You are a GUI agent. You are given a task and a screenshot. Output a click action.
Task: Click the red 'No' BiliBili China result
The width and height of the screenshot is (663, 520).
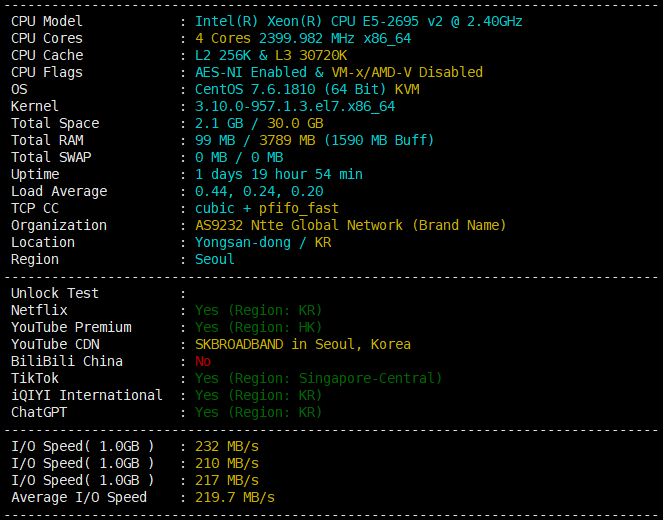(203, 361)
